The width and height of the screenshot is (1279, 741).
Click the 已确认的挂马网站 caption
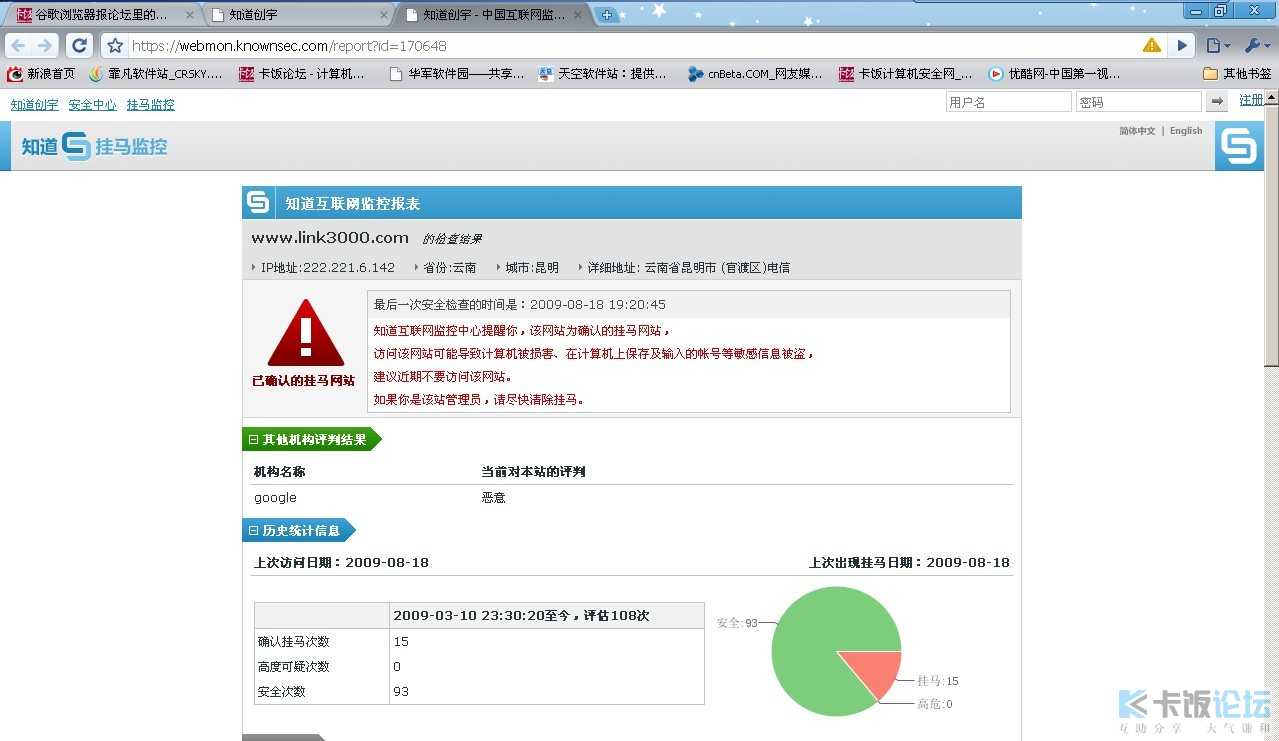[x=303, y=381]
